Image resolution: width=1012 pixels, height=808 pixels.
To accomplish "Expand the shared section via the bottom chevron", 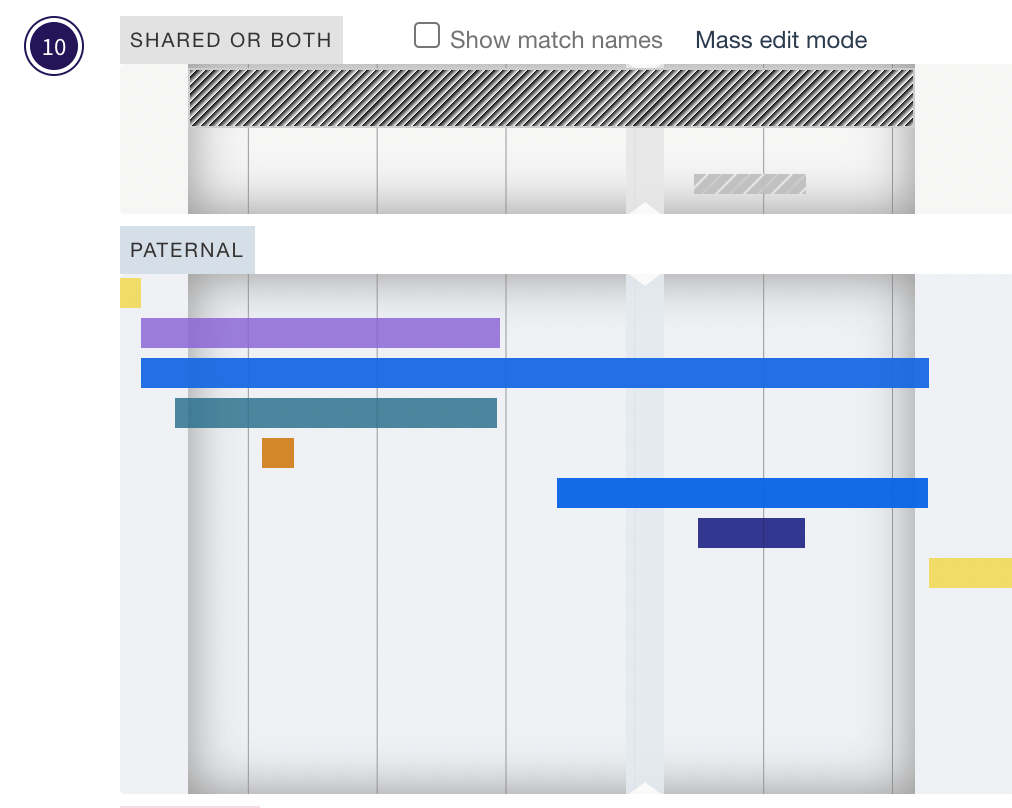I will [646, 209].
